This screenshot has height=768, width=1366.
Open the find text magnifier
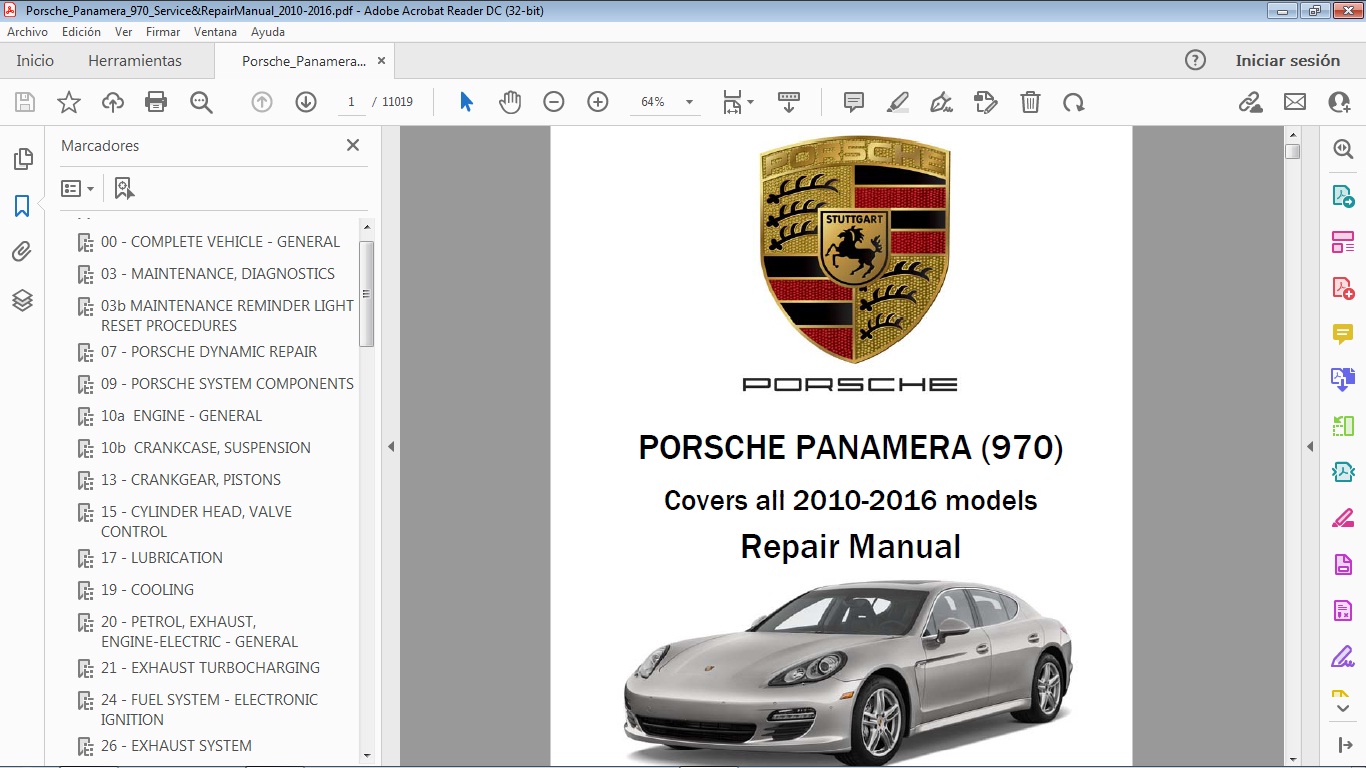pos(202,102)
